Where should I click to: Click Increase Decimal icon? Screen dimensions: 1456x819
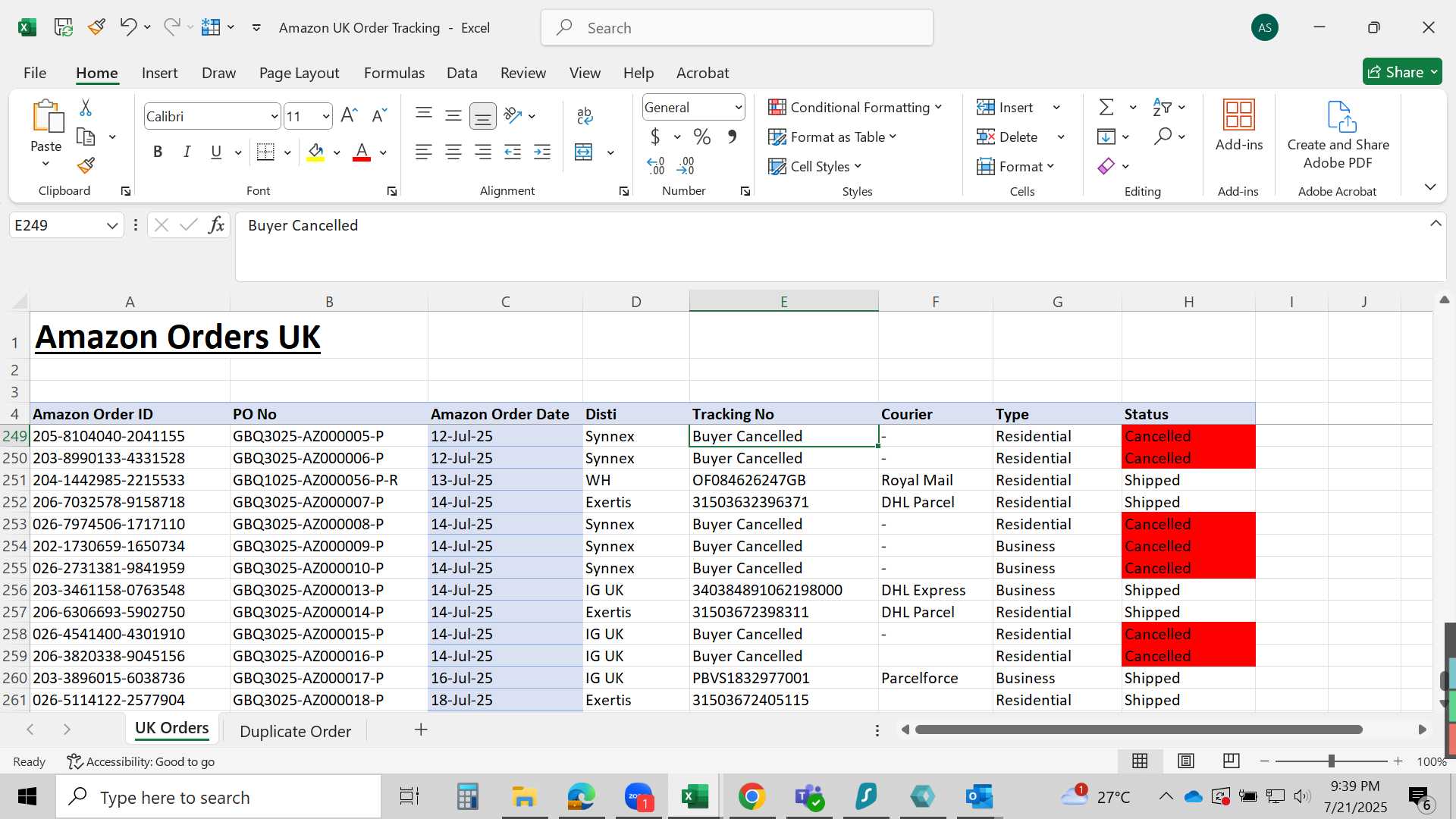click(656, 165)
